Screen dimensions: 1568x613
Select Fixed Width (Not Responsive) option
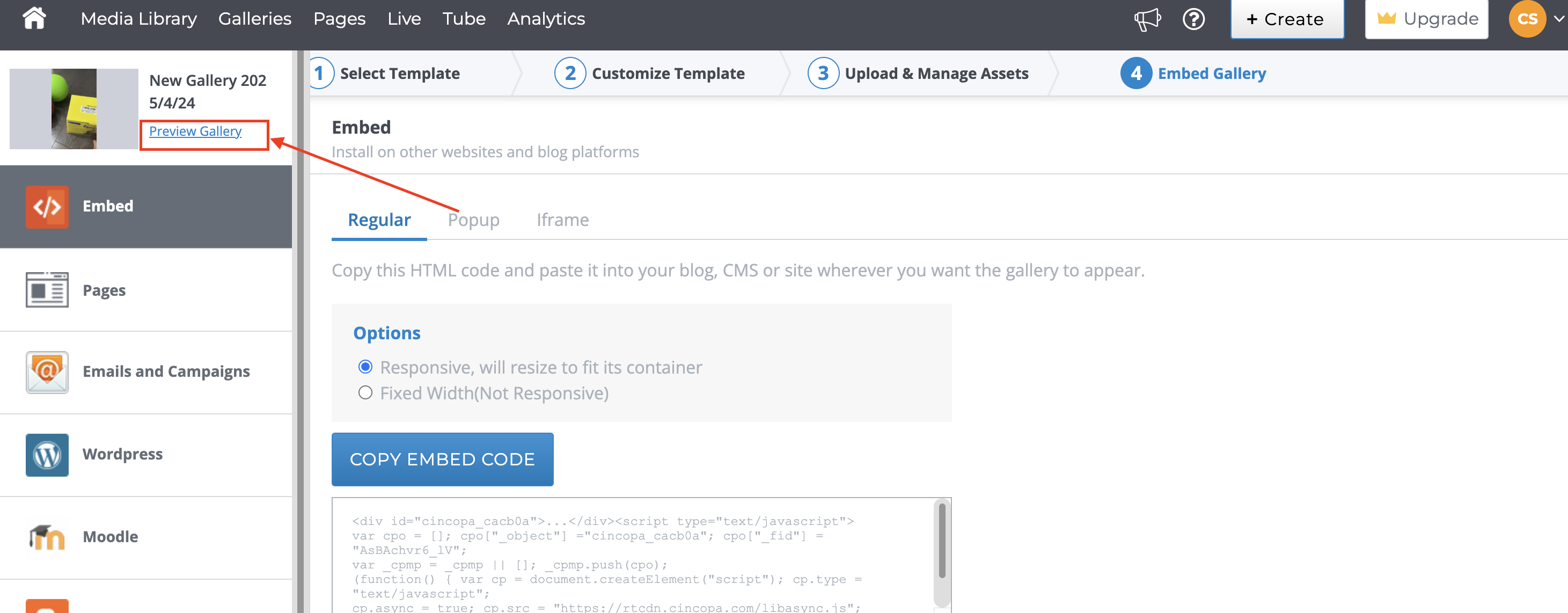(365, 392)
